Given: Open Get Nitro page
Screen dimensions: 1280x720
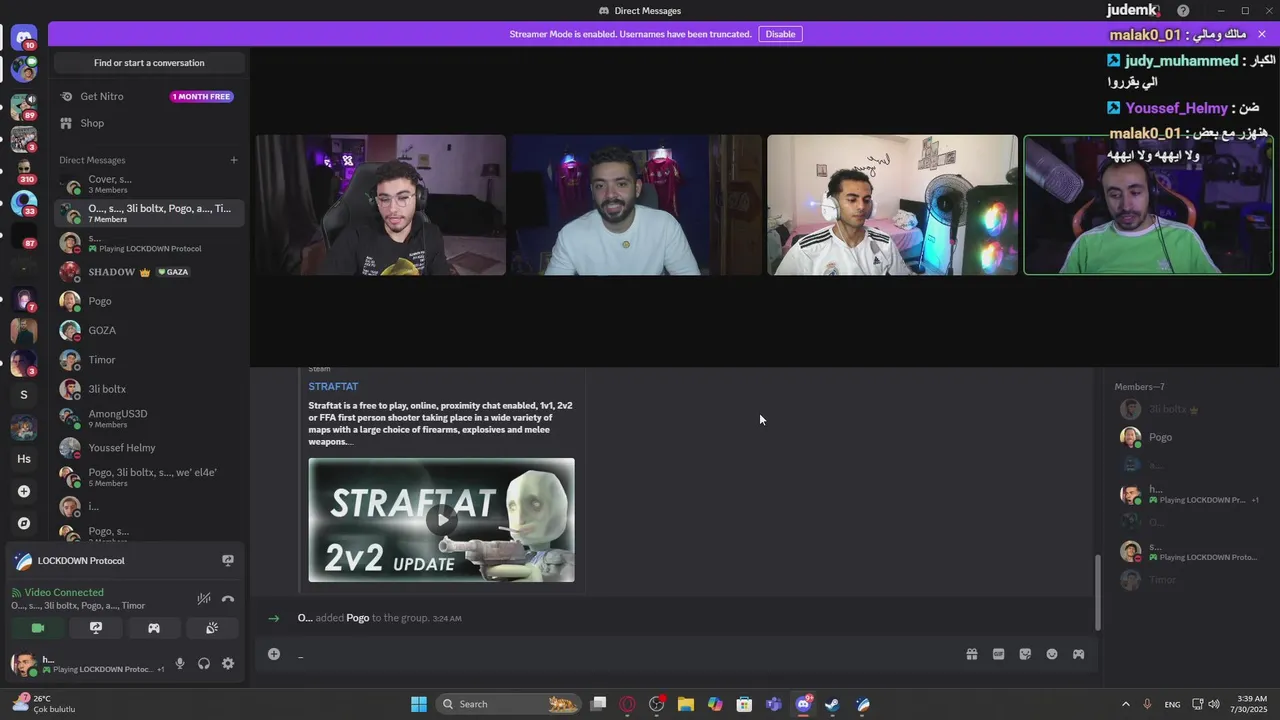Looking at the screenshot, I should pos(149,97).
